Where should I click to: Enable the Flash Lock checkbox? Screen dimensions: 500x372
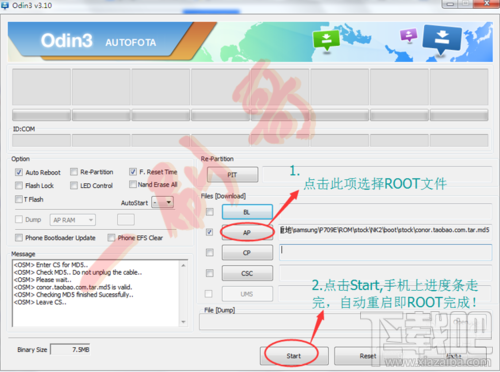point(19,185)
